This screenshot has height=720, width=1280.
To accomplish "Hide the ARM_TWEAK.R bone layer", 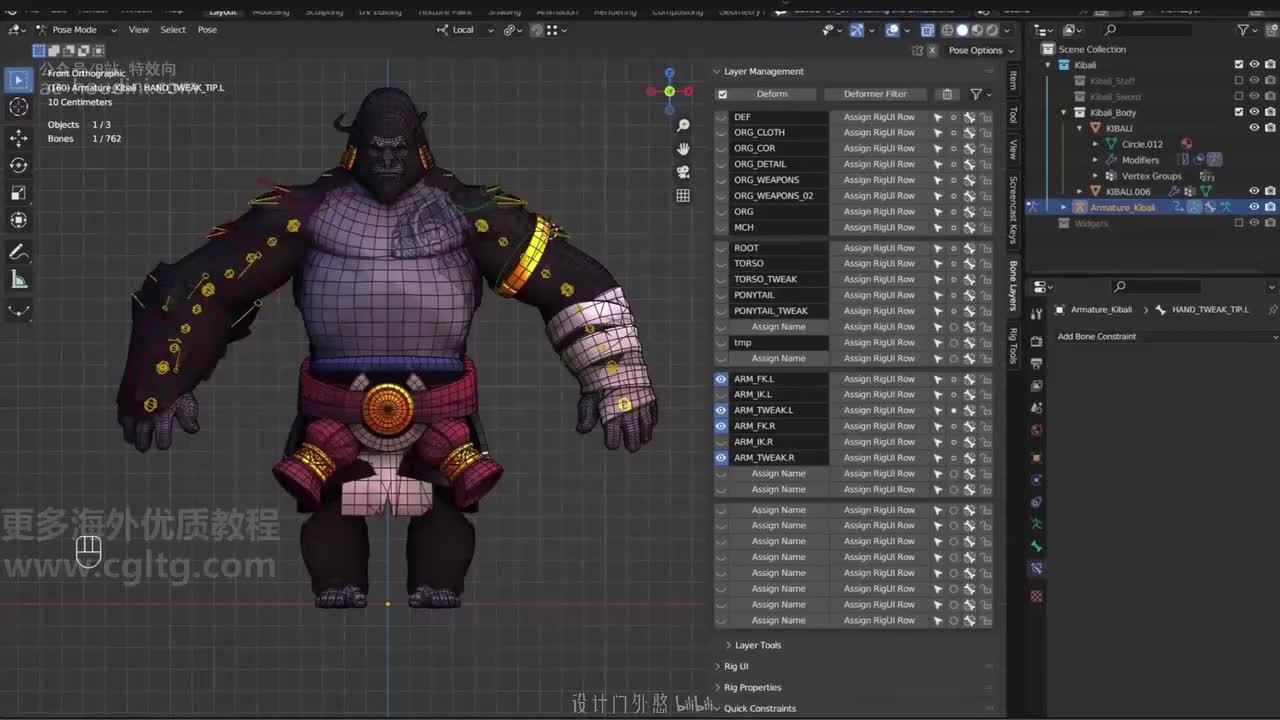I will coord(721,458).
